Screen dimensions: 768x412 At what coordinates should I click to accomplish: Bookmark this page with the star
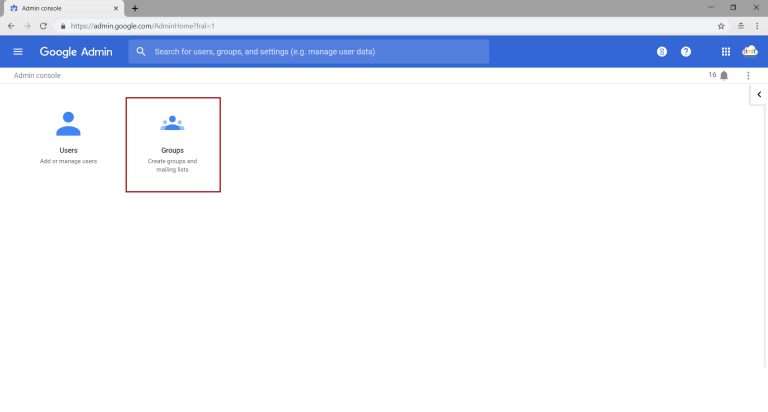click(721, 26)
